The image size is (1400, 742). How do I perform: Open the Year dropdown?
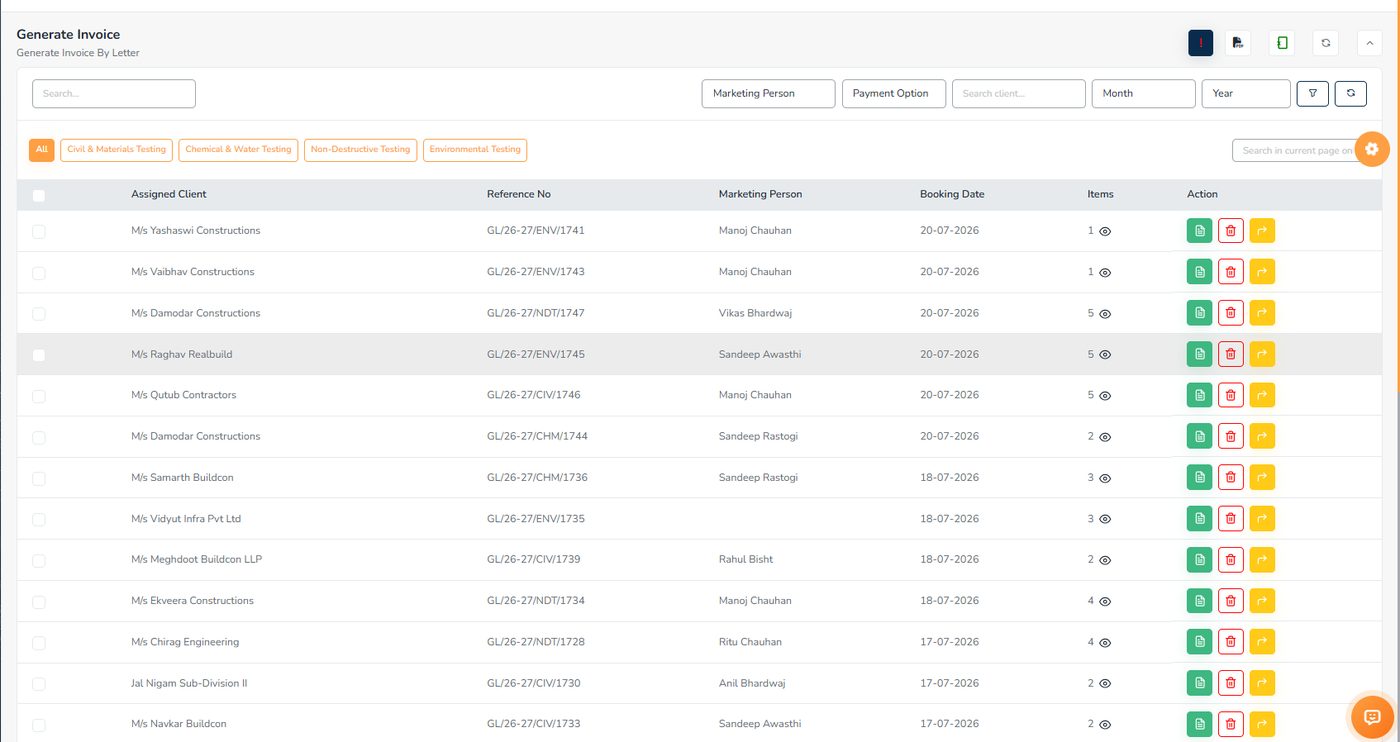pos(1246,93)
